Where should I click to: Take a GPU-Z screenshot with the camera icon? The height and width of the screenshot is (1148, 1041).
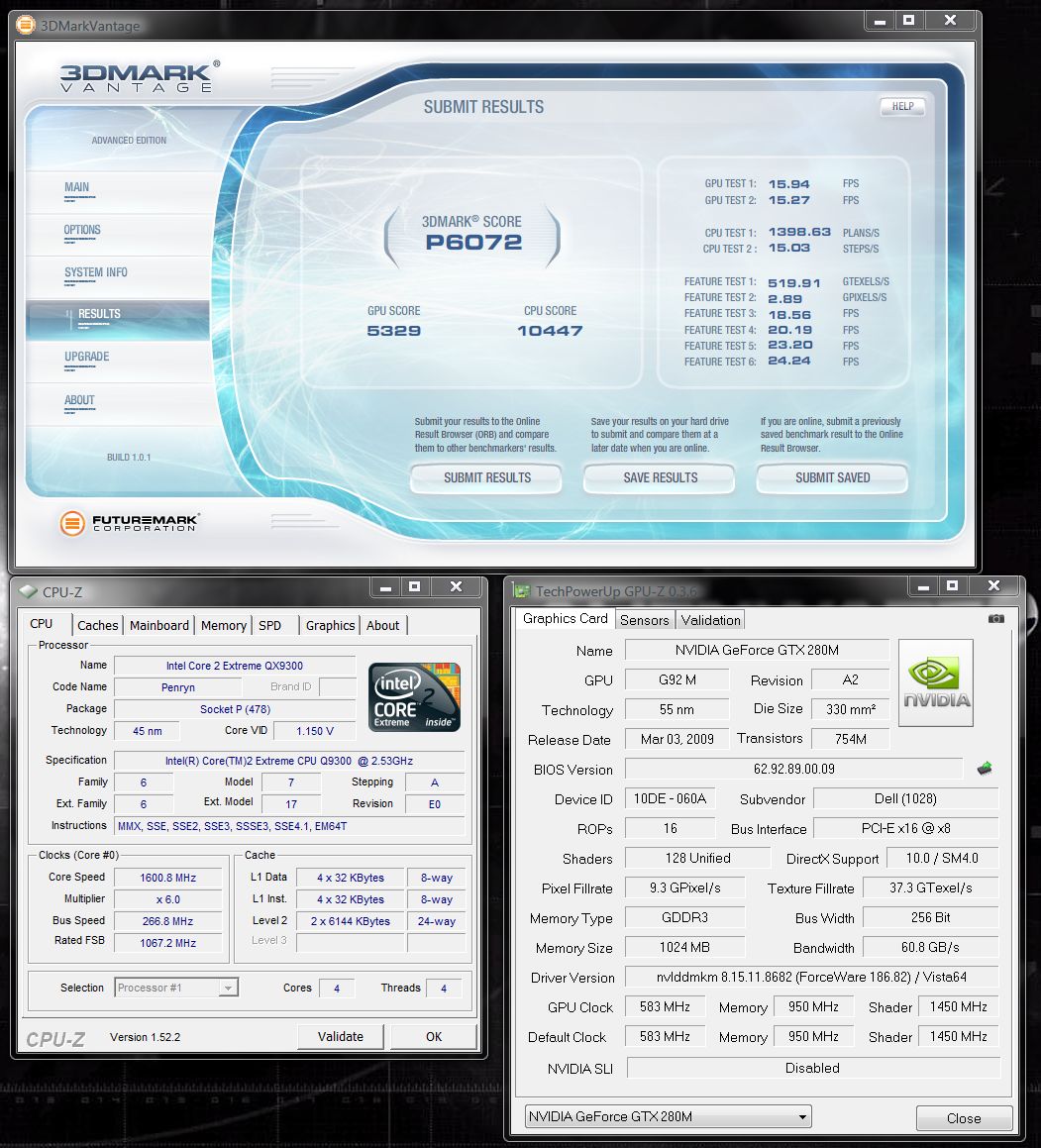click(x=995, y=619)
